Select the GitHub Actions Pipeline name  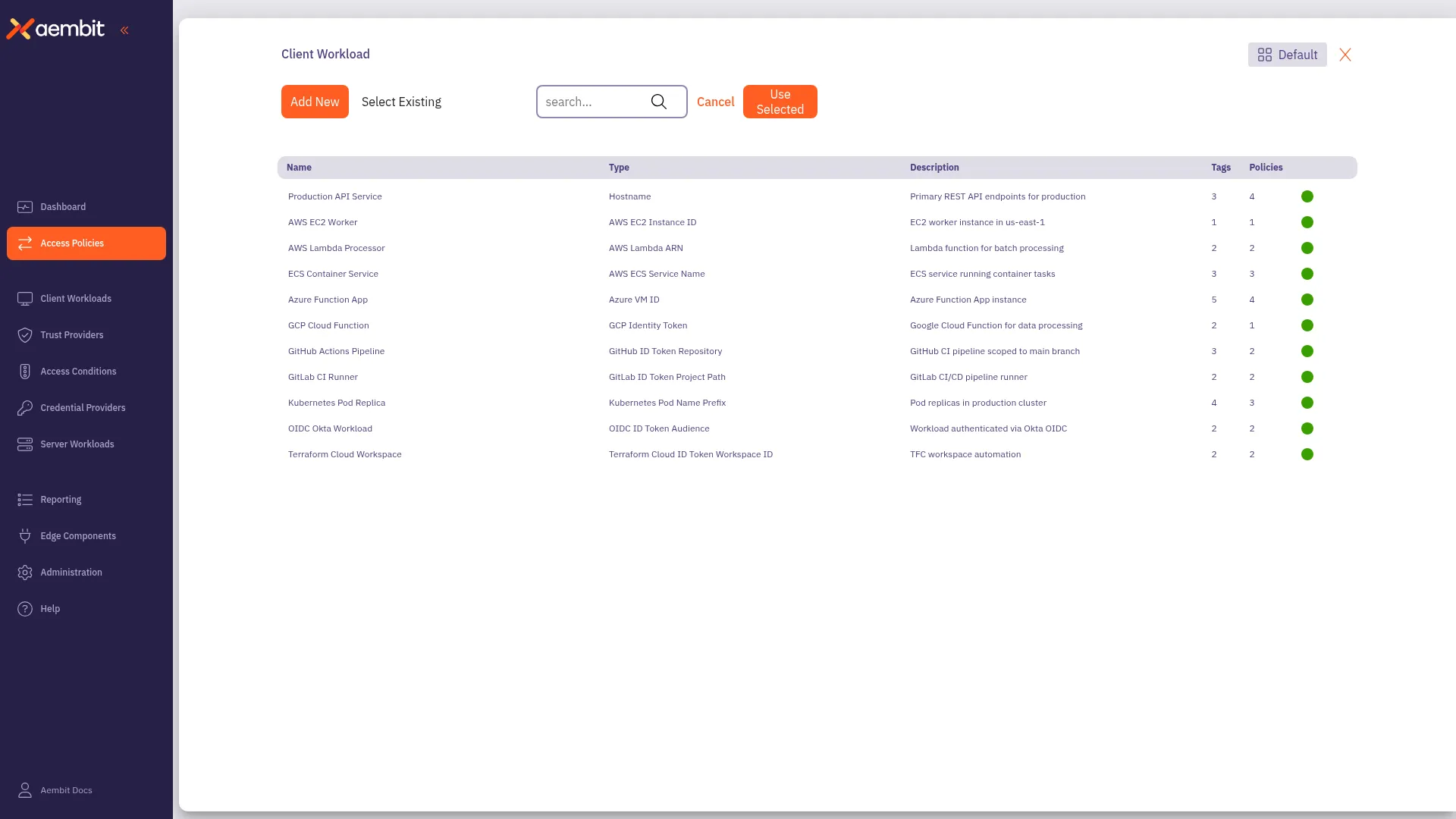336,351
